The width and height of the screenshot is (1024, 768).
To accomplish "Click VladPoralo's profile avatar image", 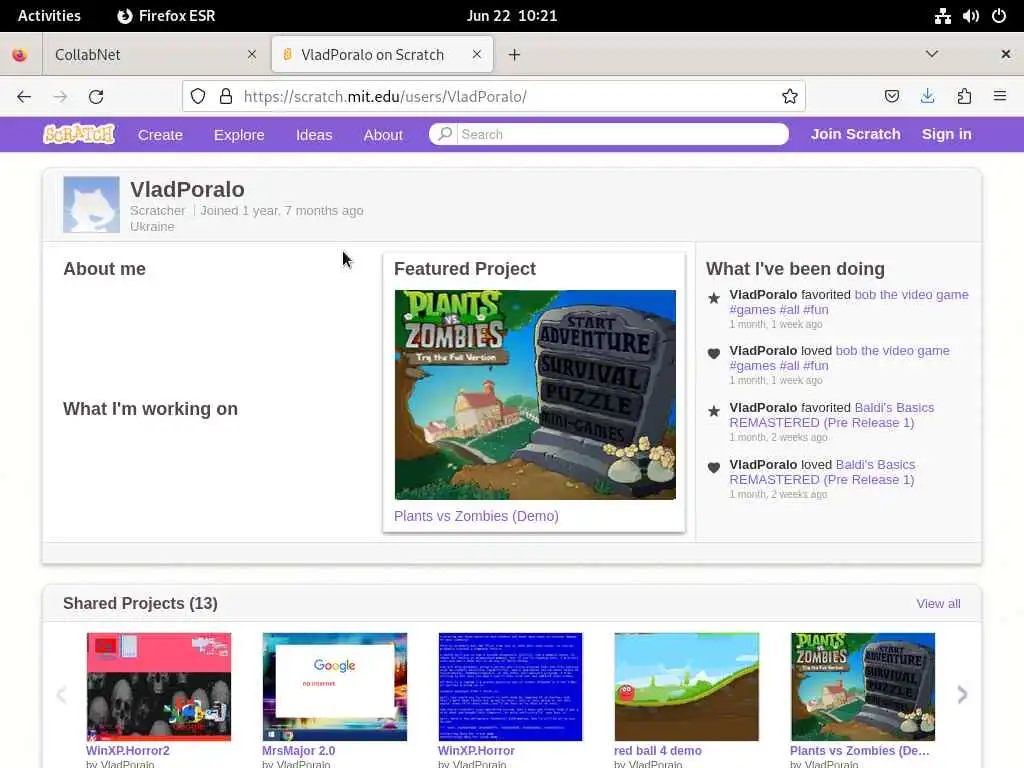I will coord(91,204).
